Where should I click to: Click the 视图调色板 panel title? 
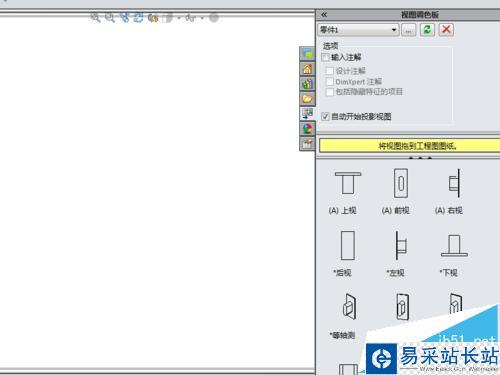click(x=420, y=15)
